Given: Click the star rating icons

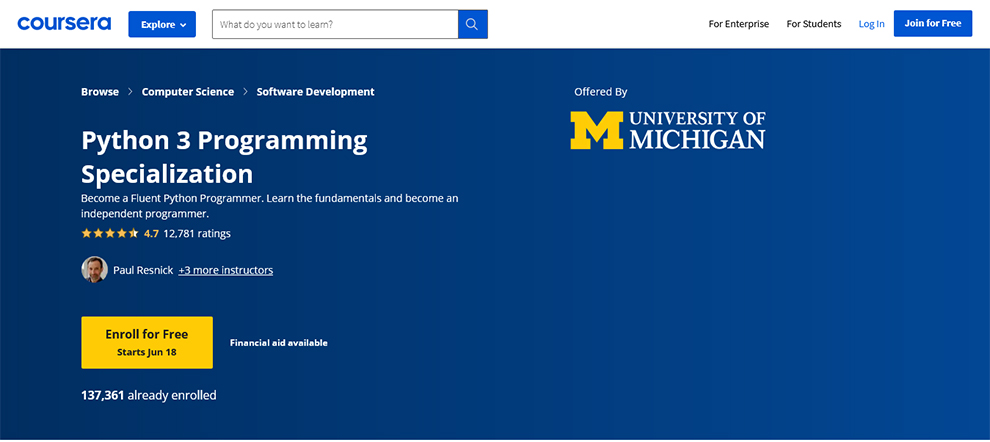Looking at the screenshot, I should click(110, 233).
